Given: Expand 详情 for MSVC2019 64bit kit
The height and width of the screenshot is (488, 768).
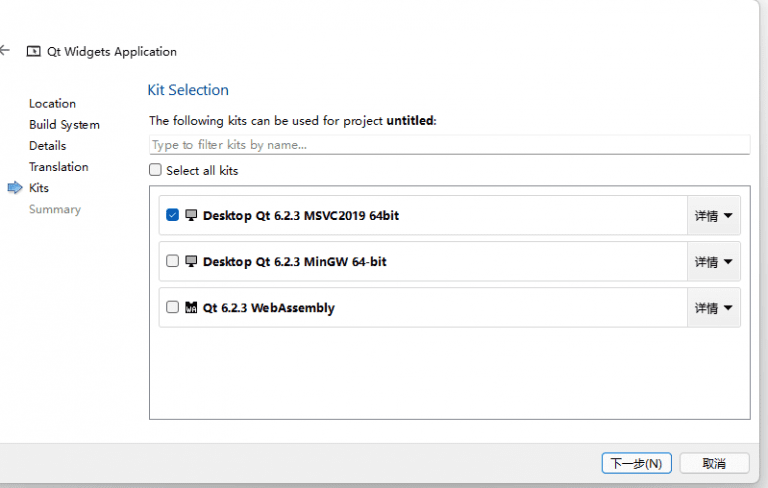Looking at the screenshot, I should click(713, 216).
